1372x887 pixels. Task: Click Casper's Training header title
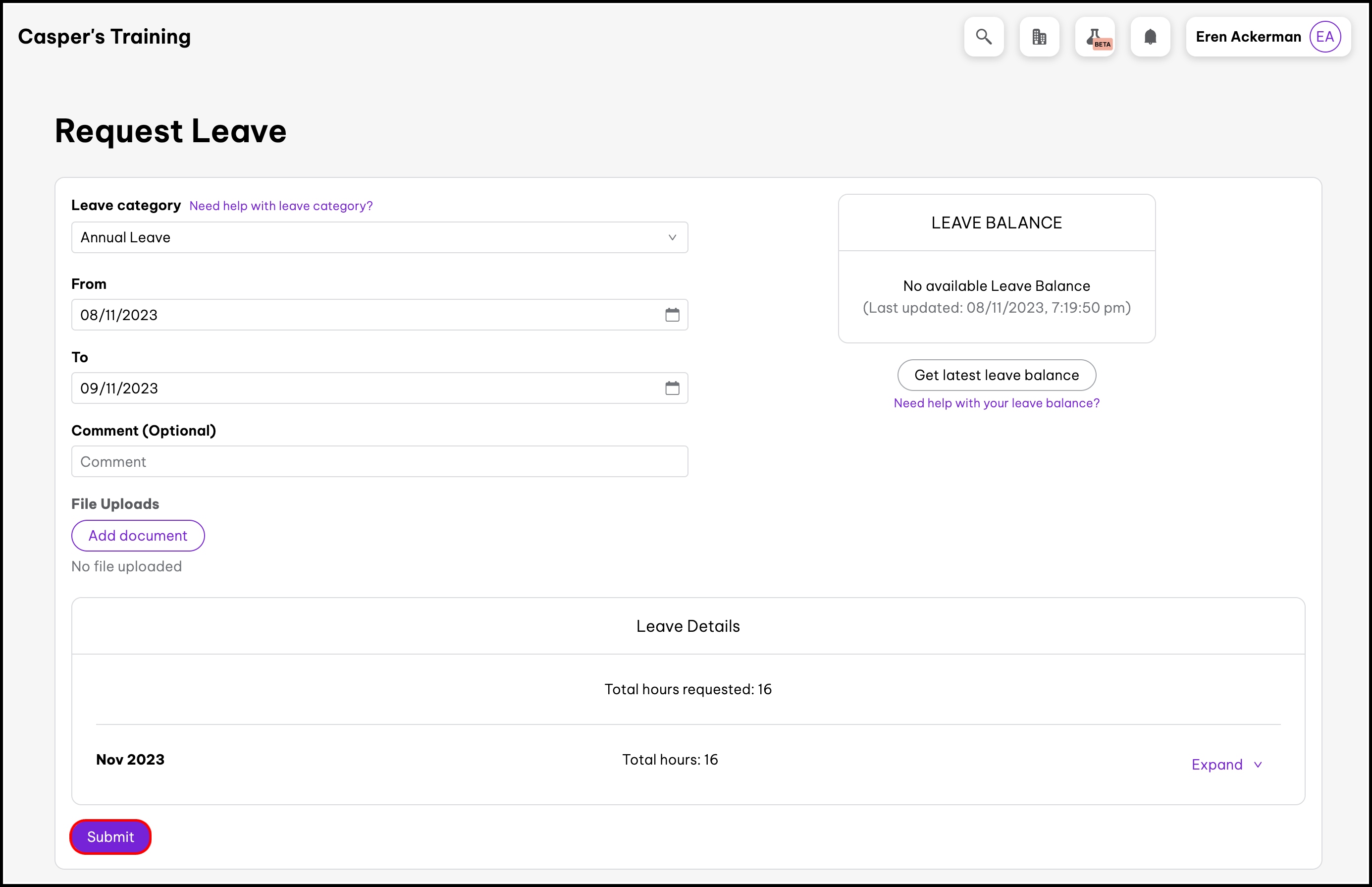(x=104, y=37)
